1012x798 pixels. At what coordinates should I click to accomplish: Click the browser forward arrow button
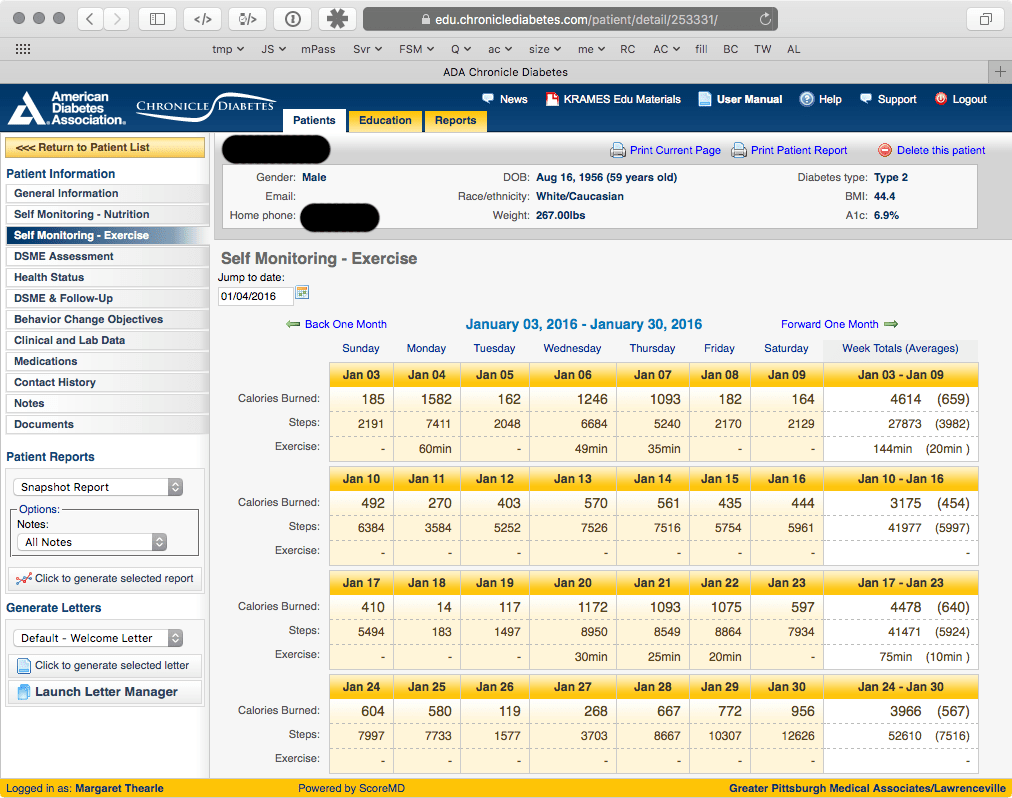(x=117, y=19)
